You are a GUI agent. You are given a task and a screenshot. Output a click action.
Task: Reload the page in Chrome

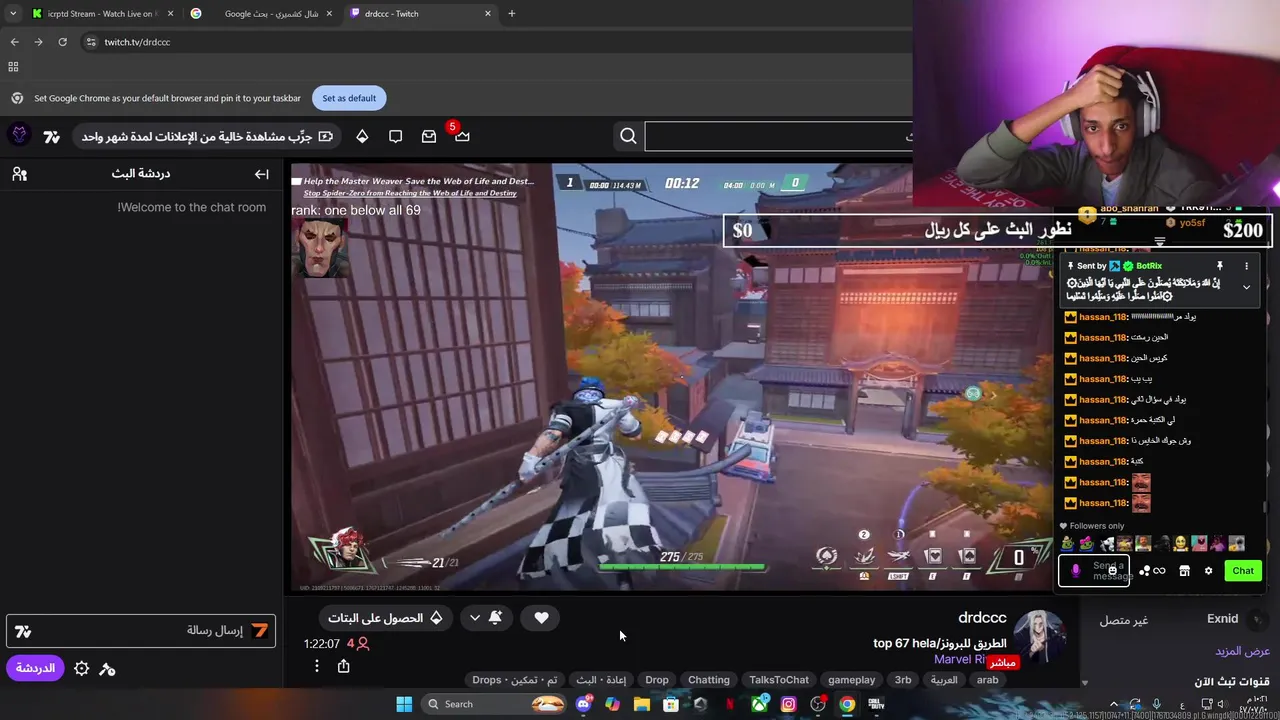click(62, 42)
